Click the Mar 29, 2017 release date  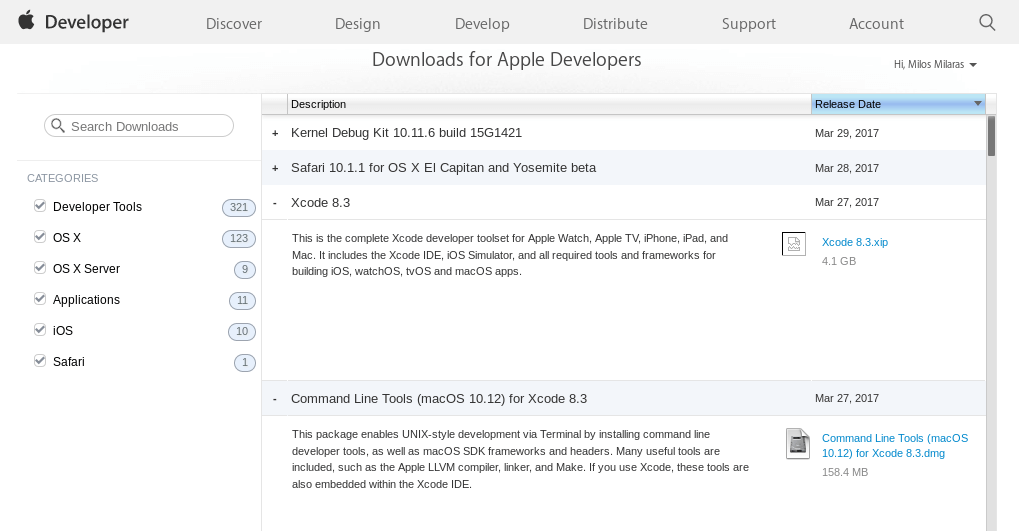[847, 133]
